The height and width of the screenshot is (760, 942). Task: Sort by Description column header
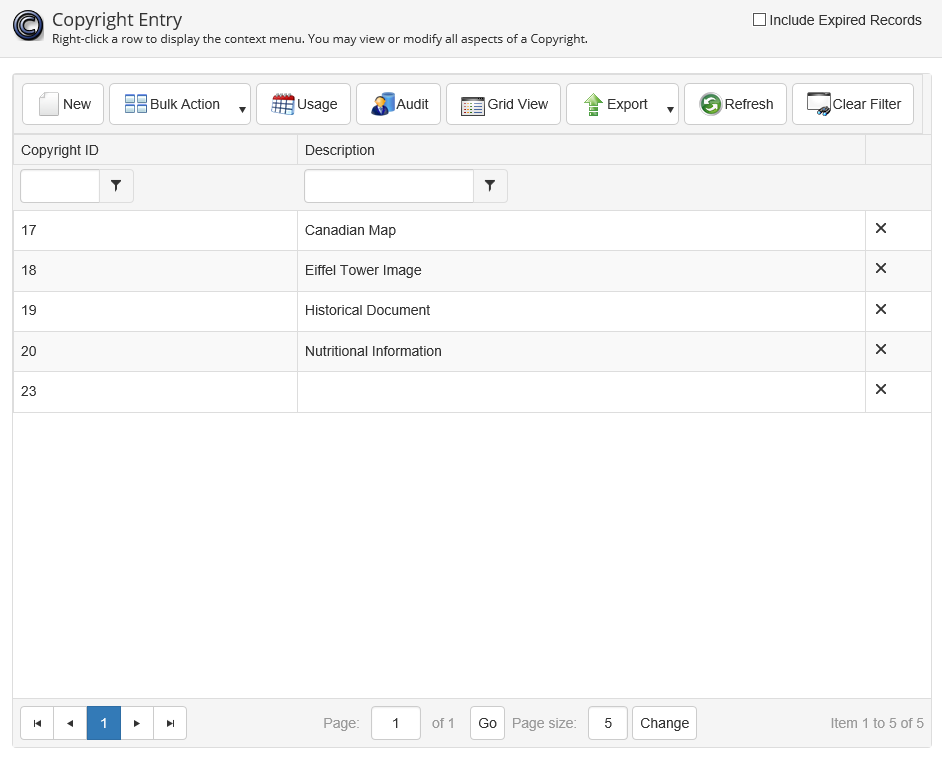coord(340,150)
